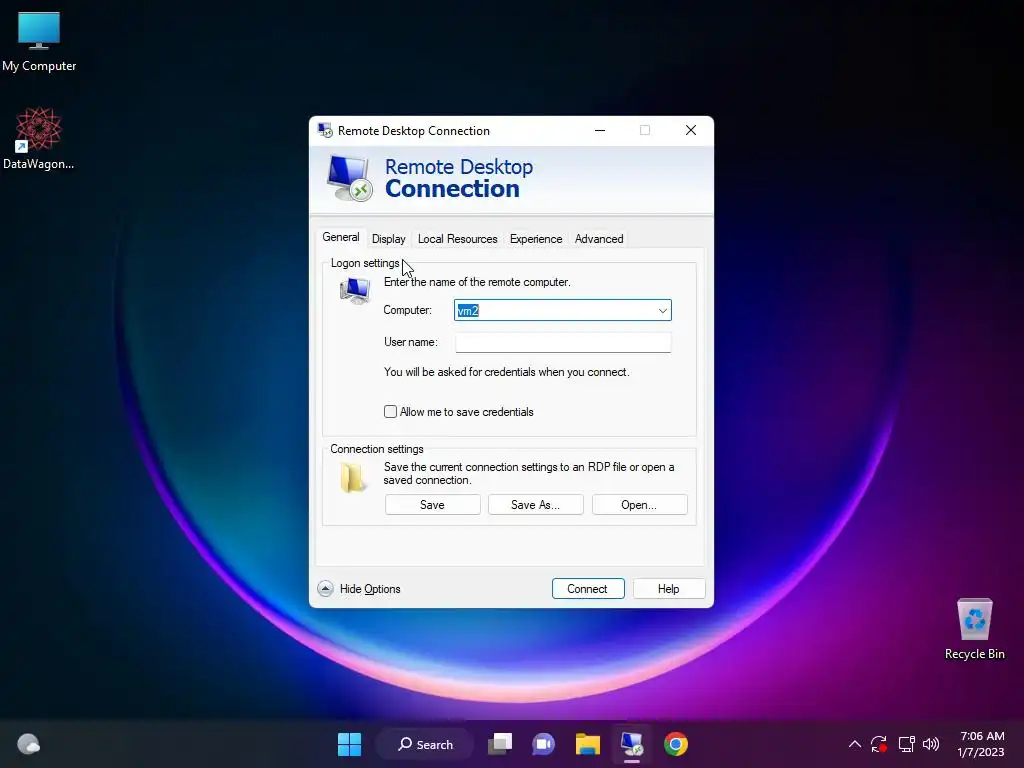Expand the Computer dropdown list
This screenshot has height=768, width=1024.
tap(662, 310)
